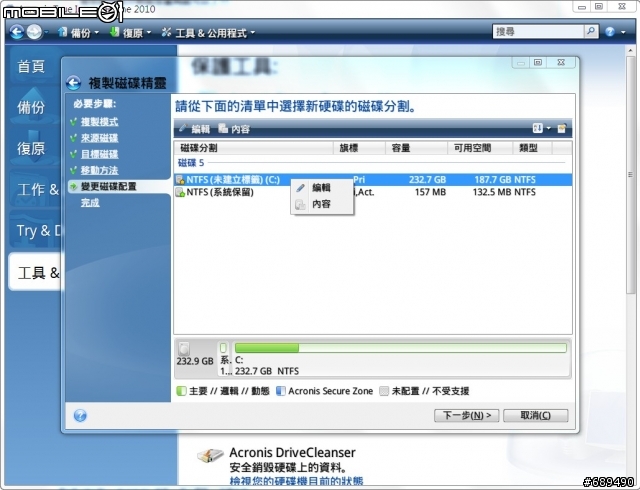The image size is (640, 490).
Task: Click 232.7 GB capacity cell
Action: pos(427,180)
